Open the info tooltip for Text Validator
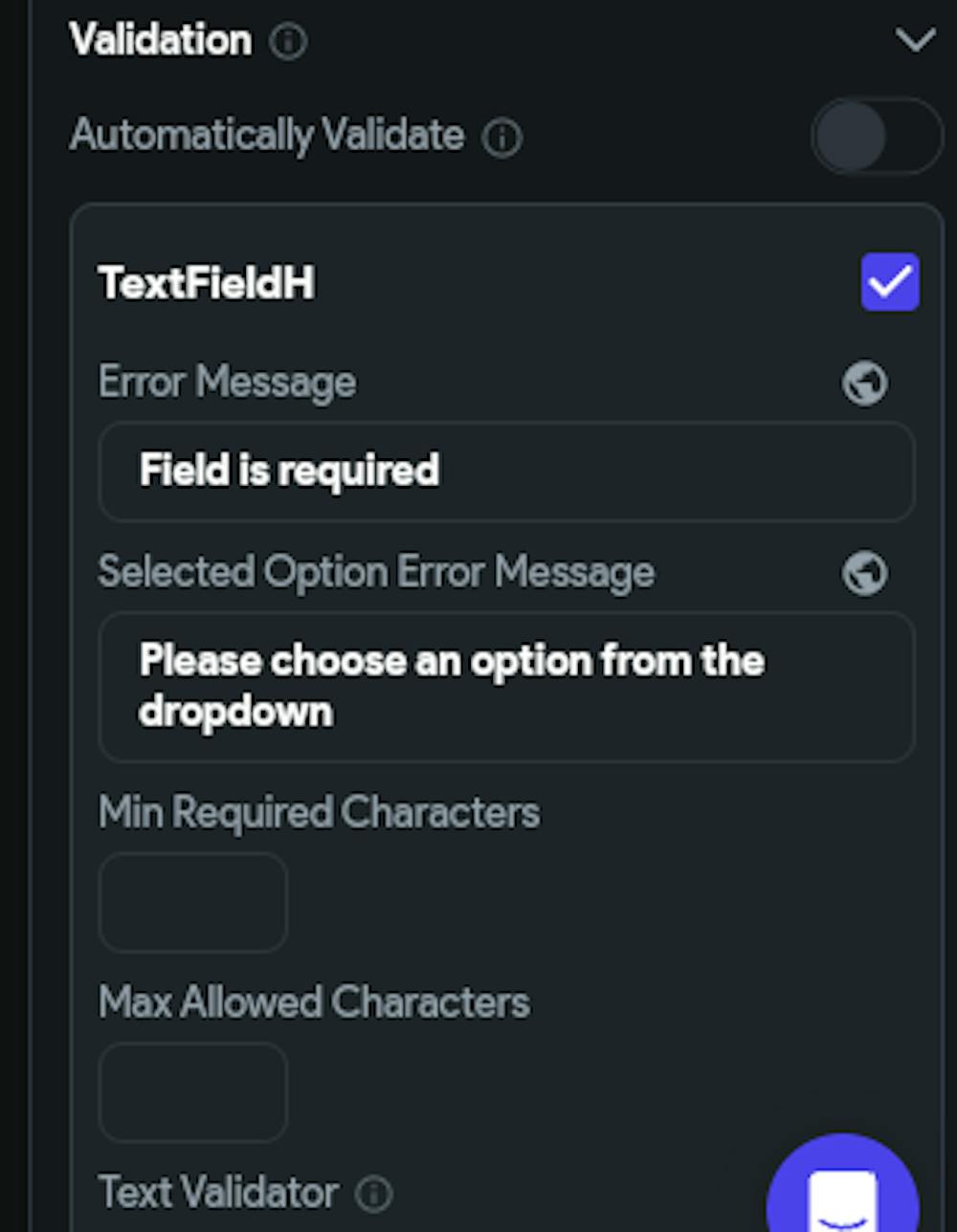This screenshot has width=957, height=1232. [374, 1193]
